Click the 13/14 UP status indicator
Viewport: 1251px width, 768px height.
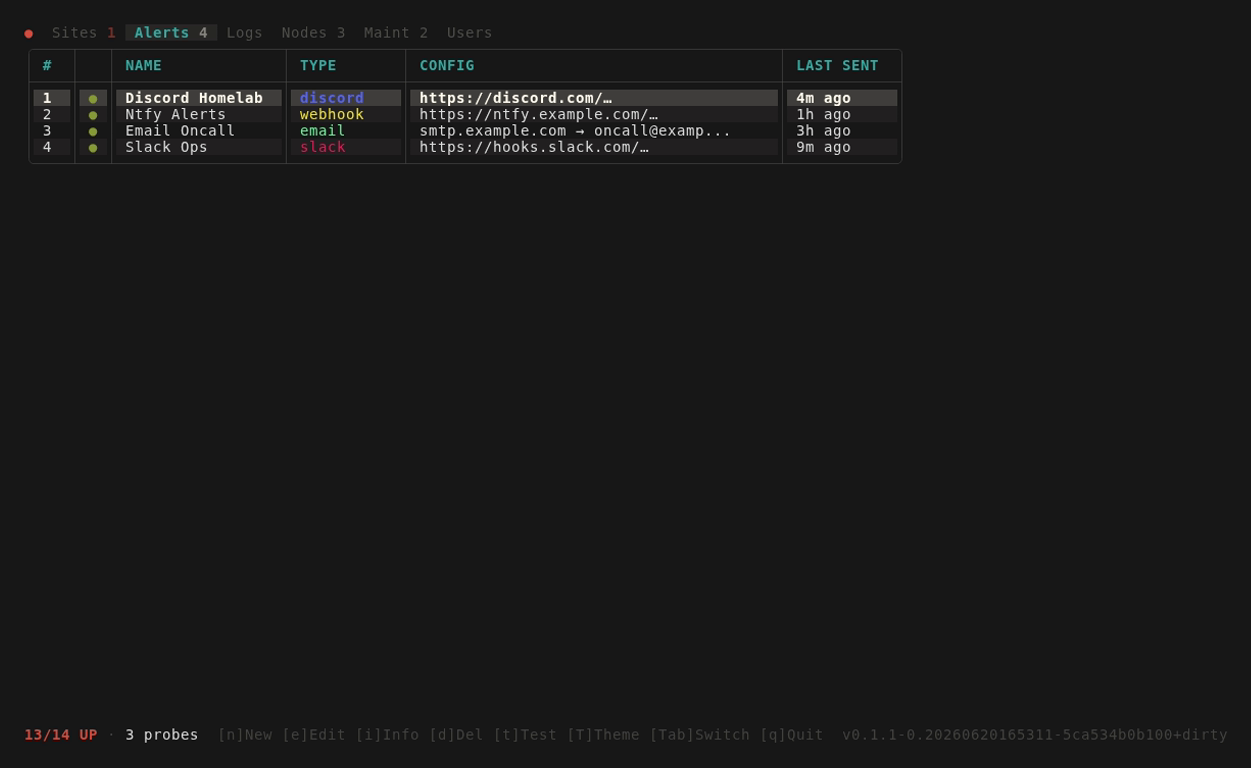[61, 735]
